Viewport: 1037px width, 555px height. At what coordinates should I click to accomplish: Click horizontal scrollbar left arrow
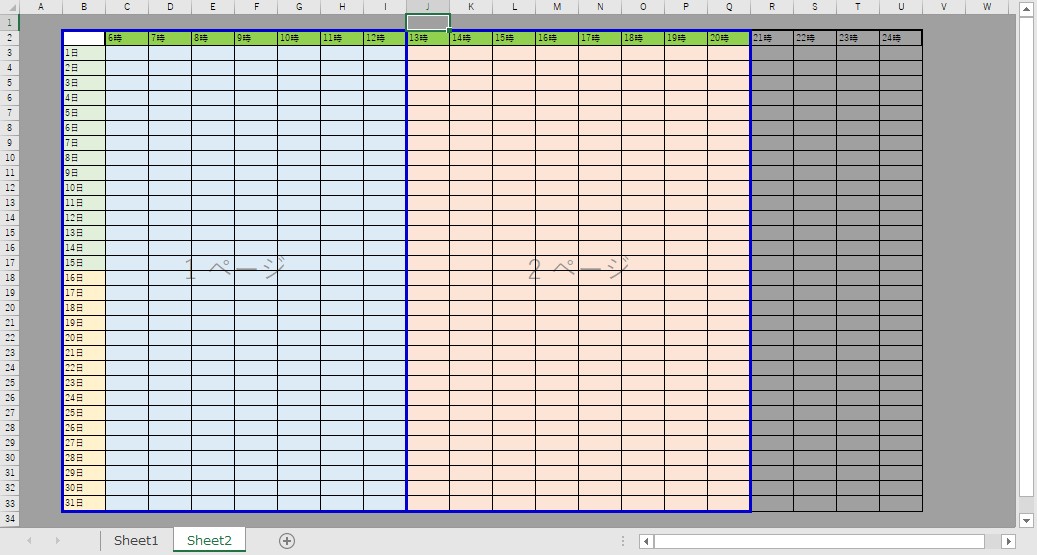[x=647, y=541]
